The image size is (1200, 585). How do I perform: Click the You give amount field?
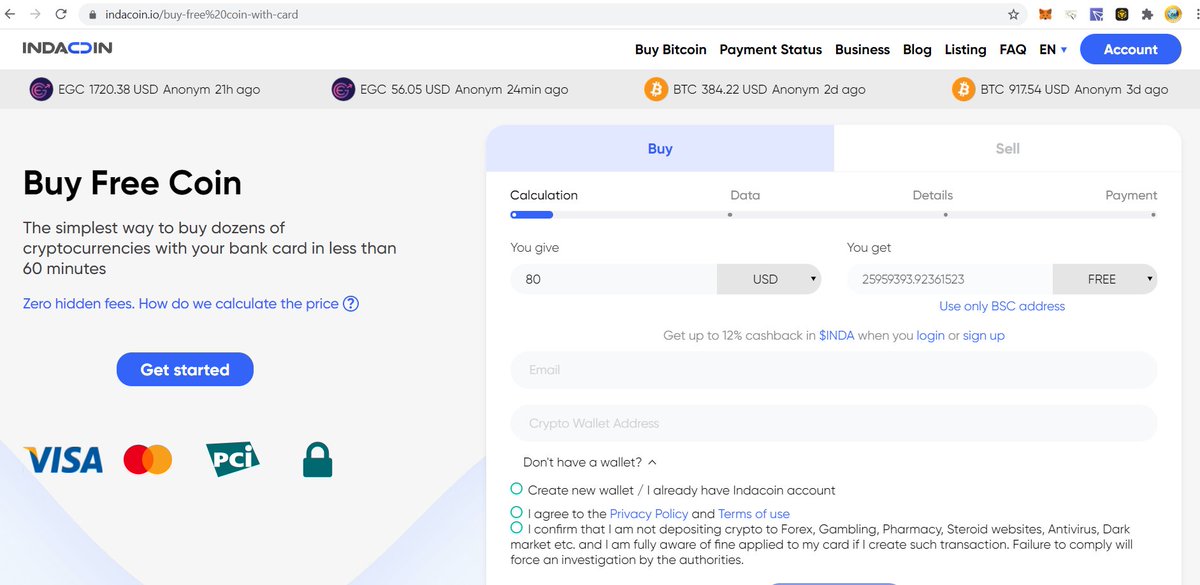coord(613,279)
